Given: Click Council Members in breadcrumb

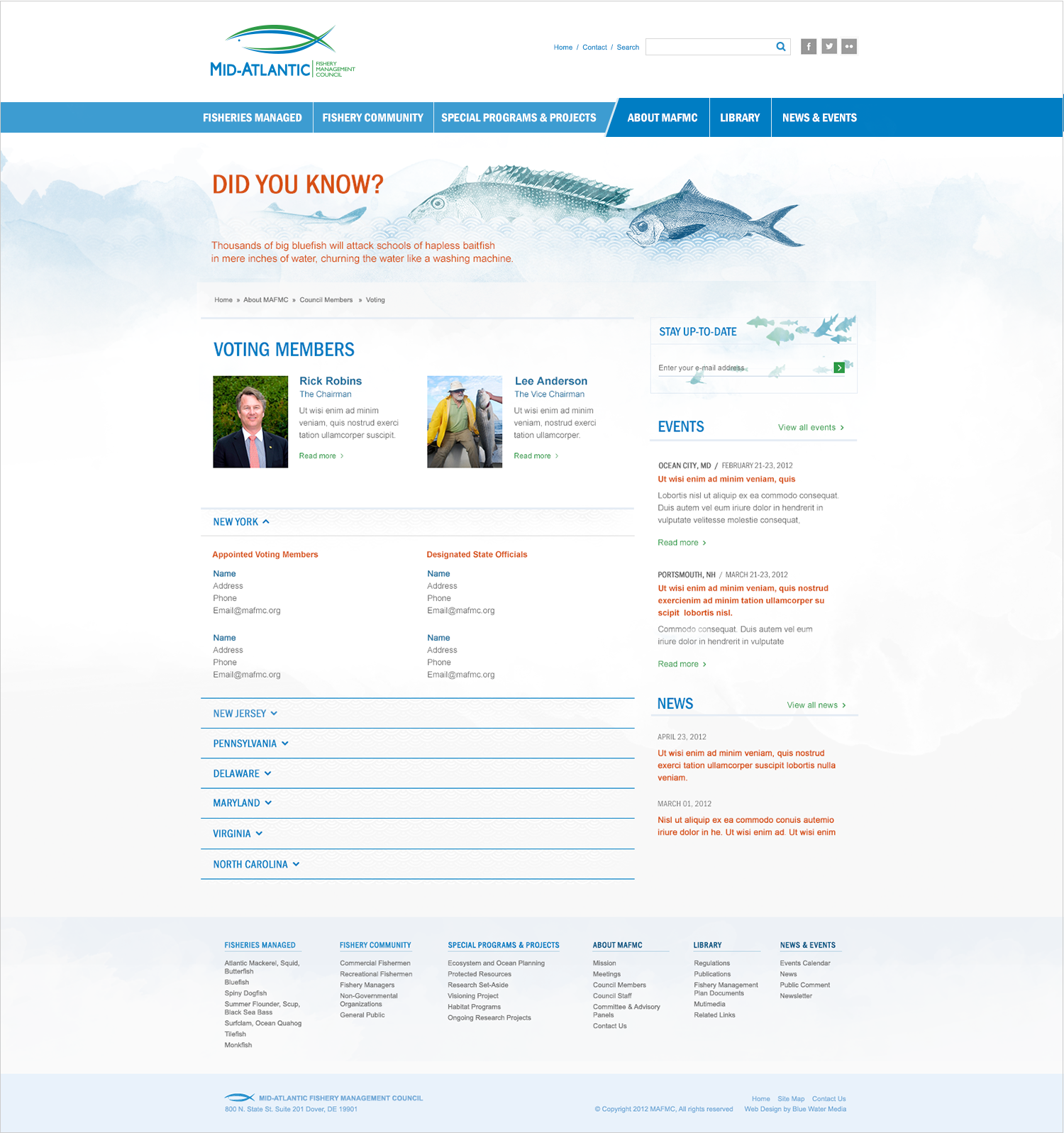Looking at the screenshot, I should click(x=326, y=300).
